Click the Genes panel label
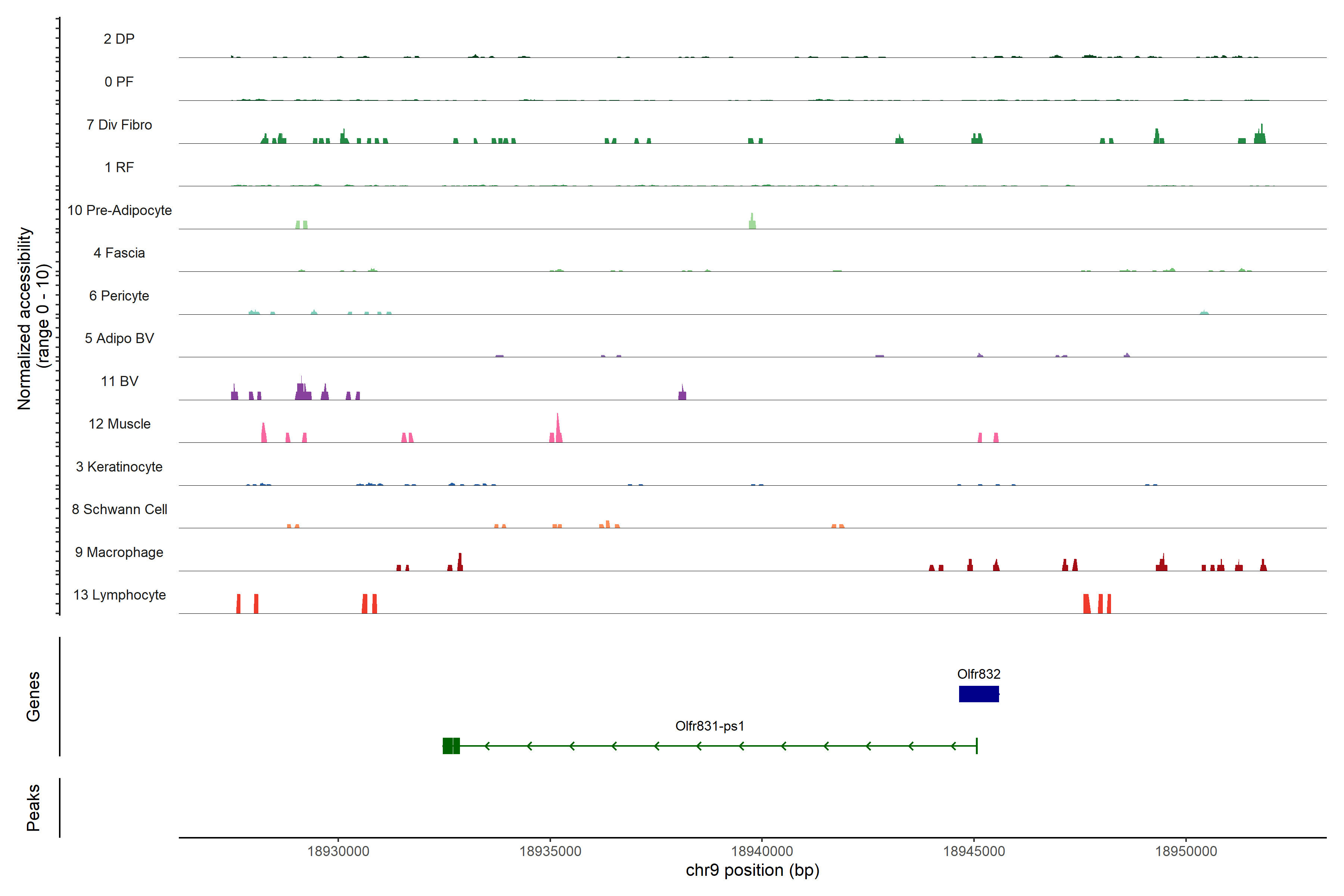1344x896 pixels. [x=33, y=696]
